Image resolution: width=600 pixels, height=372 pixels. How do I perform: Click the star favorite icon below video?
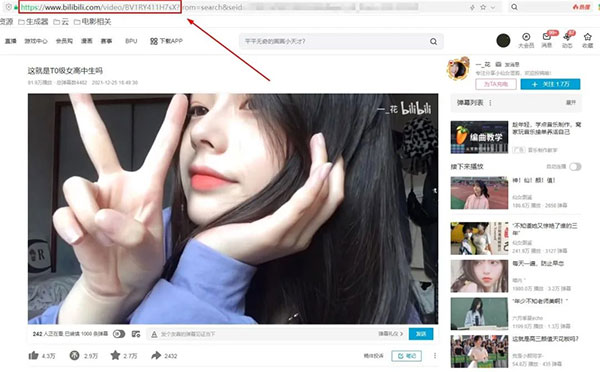pyautogui.click(x=115, y=355)
